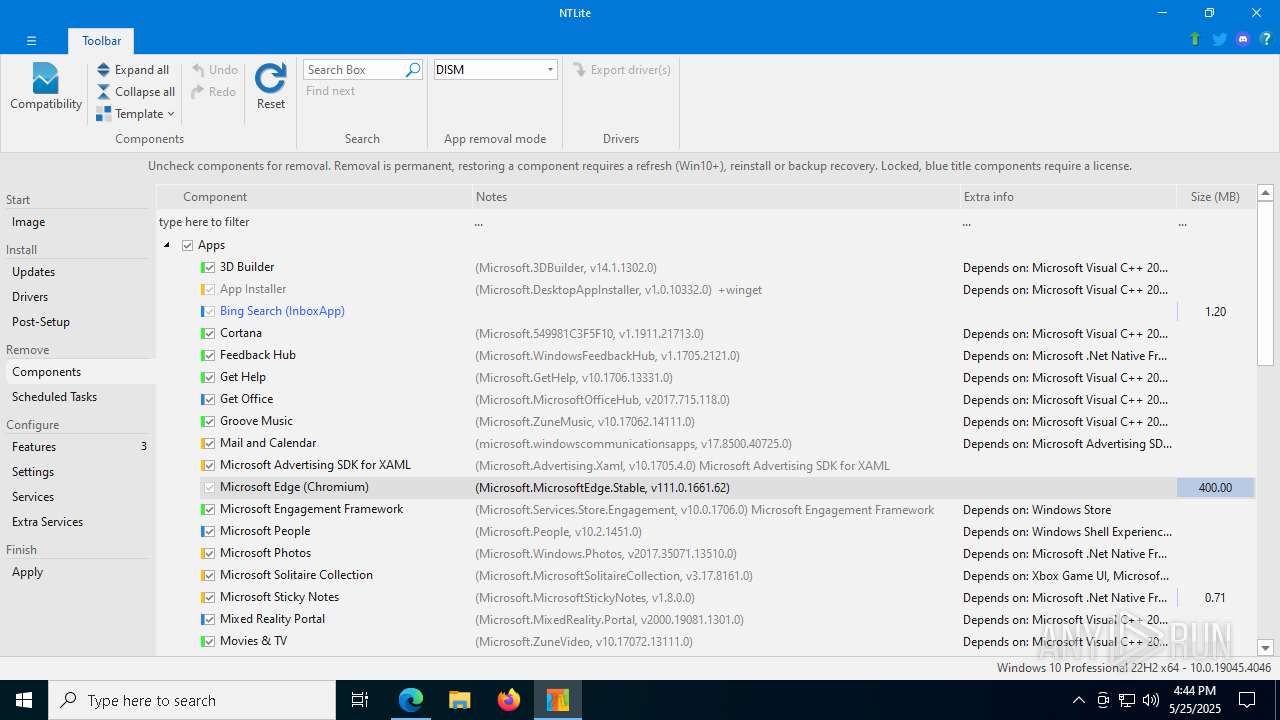
Task: Click the network tray icon
Action: (1126, 700)
